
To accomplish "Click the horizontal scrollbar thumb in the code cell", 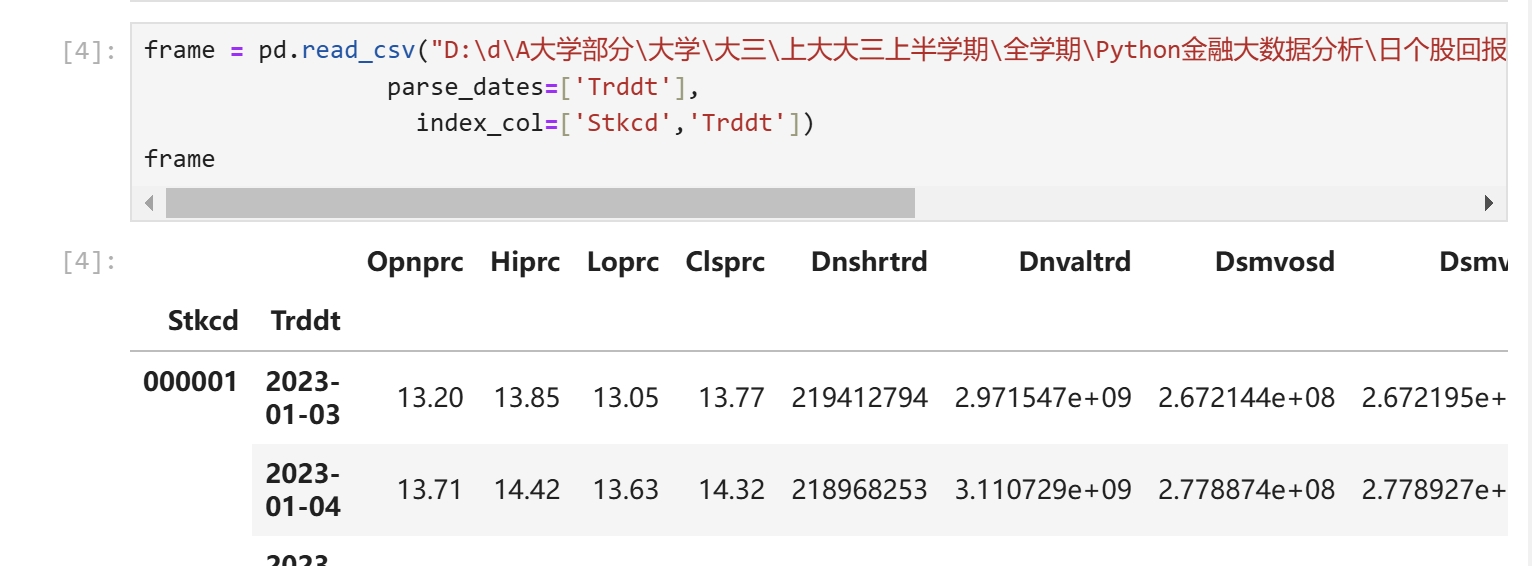I will [540, 203].
